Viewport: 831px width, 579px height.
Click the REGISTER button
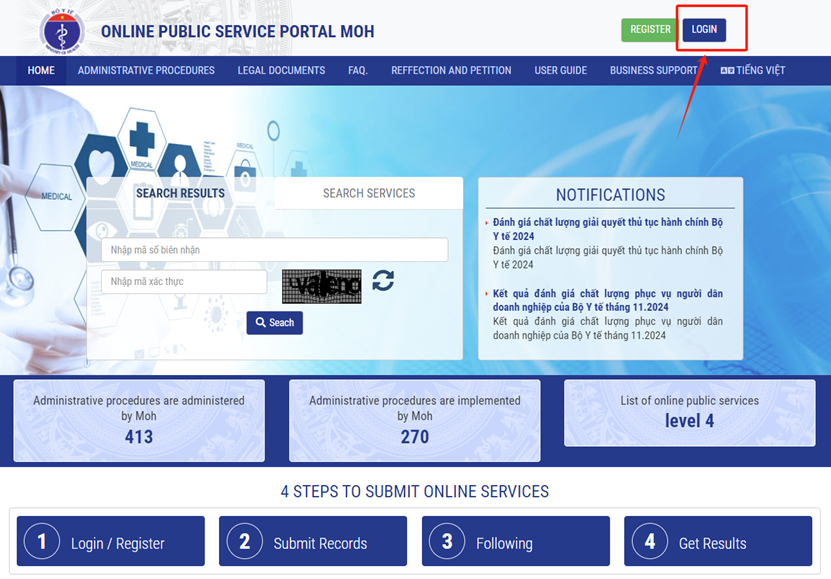[650, 30]
